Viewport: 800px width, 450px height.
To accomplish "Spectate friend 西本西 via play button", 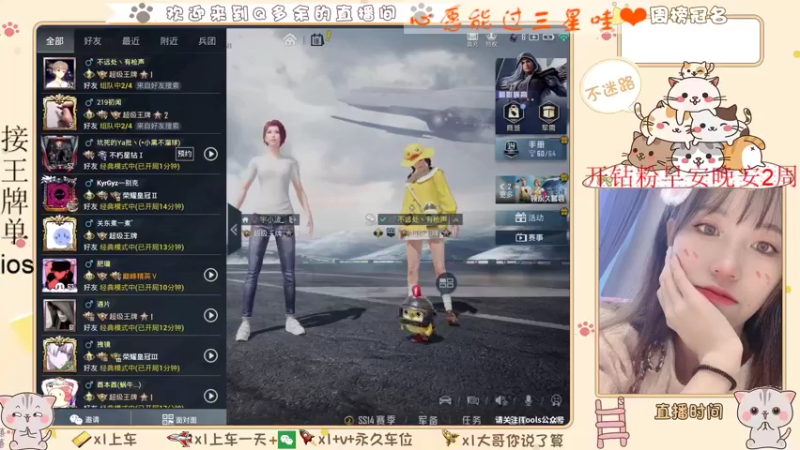I will point(211,396).
